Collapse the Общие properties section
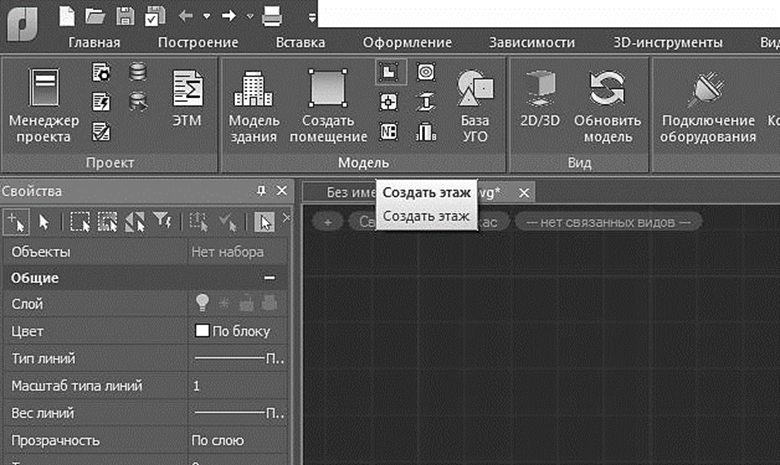The image size is (780, 465). tap(268, 278)
